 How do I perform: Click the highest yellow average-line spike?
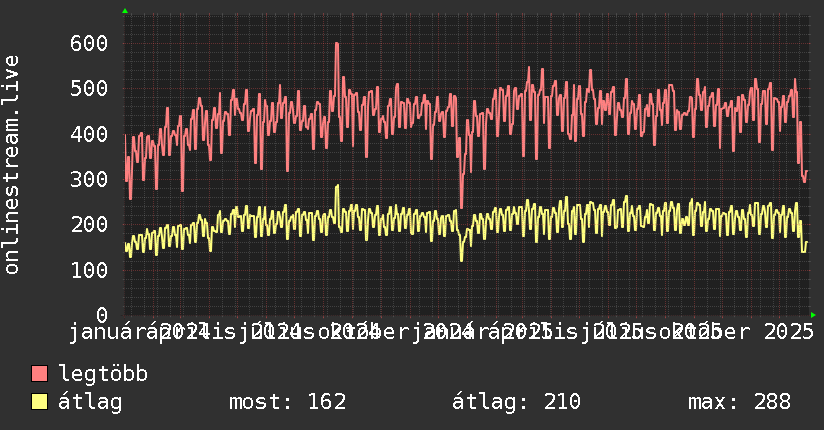click(337, 186)
